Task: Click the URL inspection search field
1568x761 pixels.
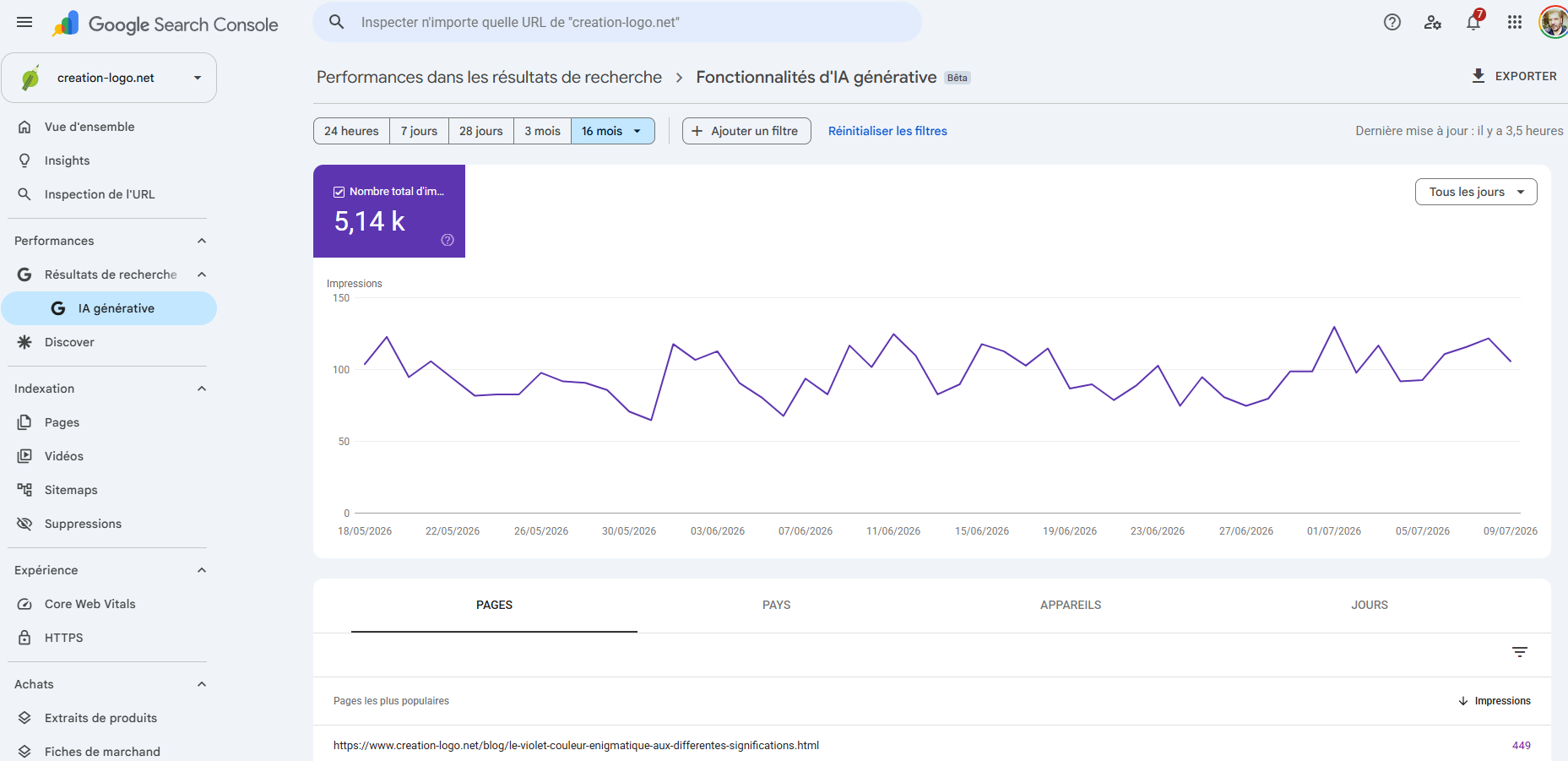Action: coord(617,22)
